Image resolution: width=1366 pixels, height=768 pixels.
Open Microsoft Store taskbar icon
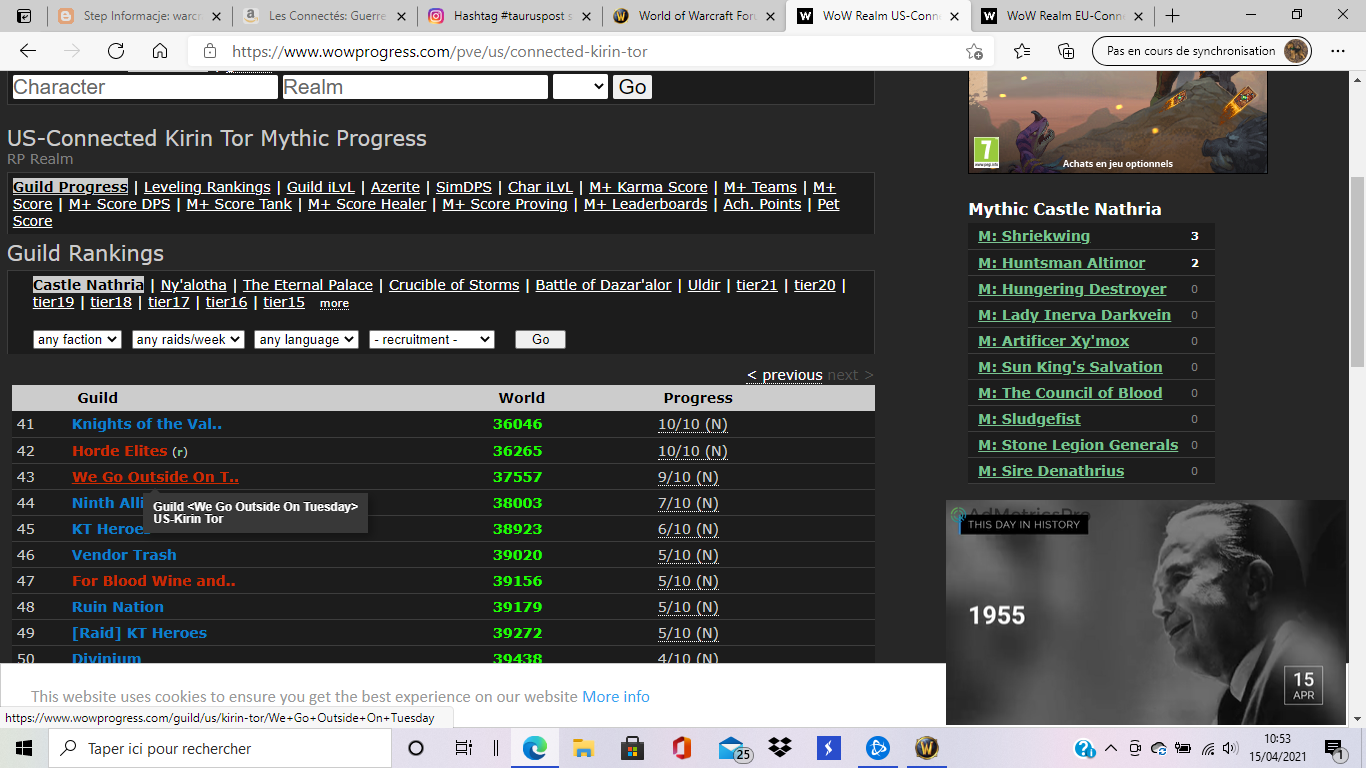tap(632, 748)
